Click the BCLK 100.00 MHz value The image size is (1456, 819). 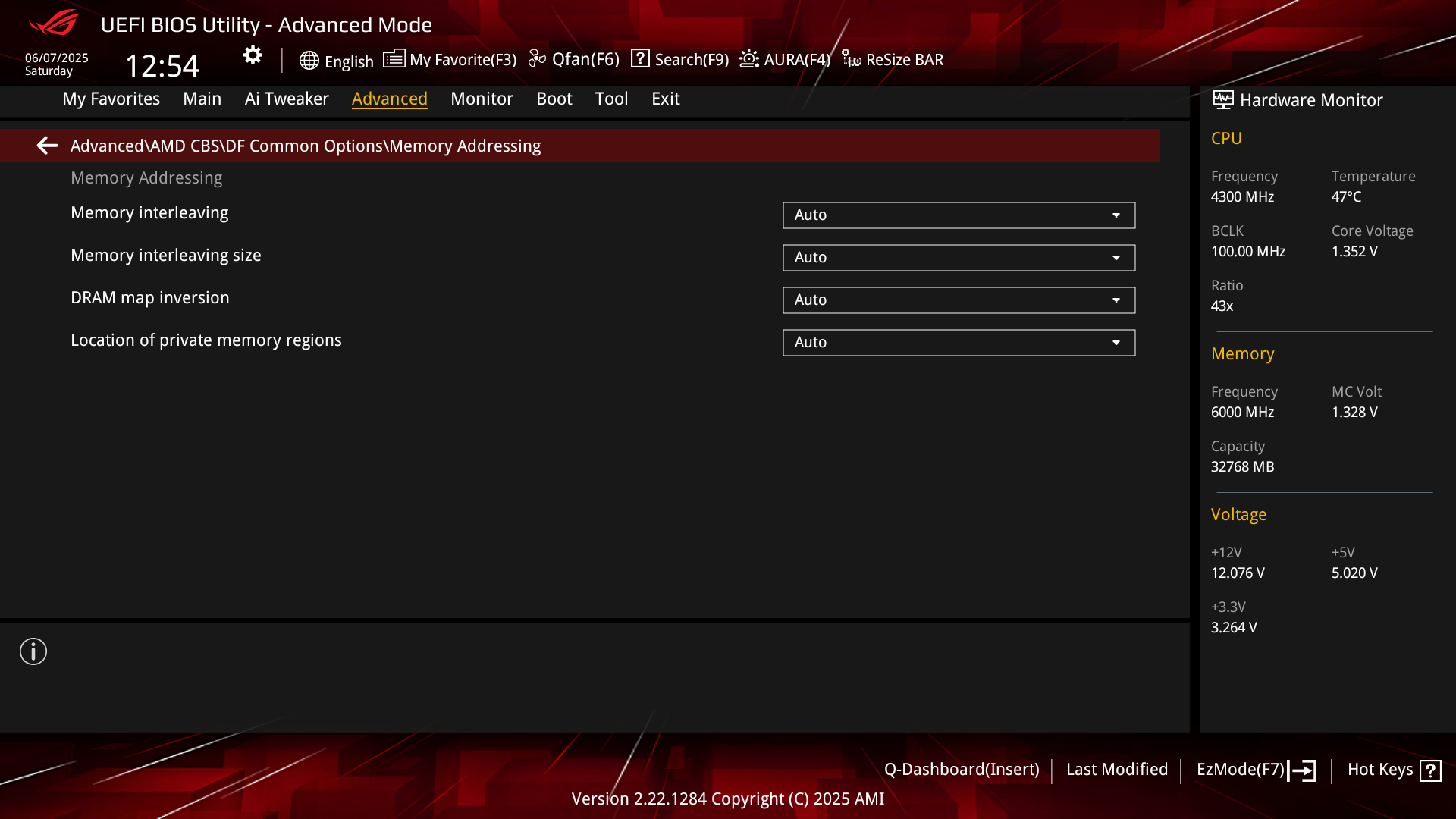(1248, 251)
